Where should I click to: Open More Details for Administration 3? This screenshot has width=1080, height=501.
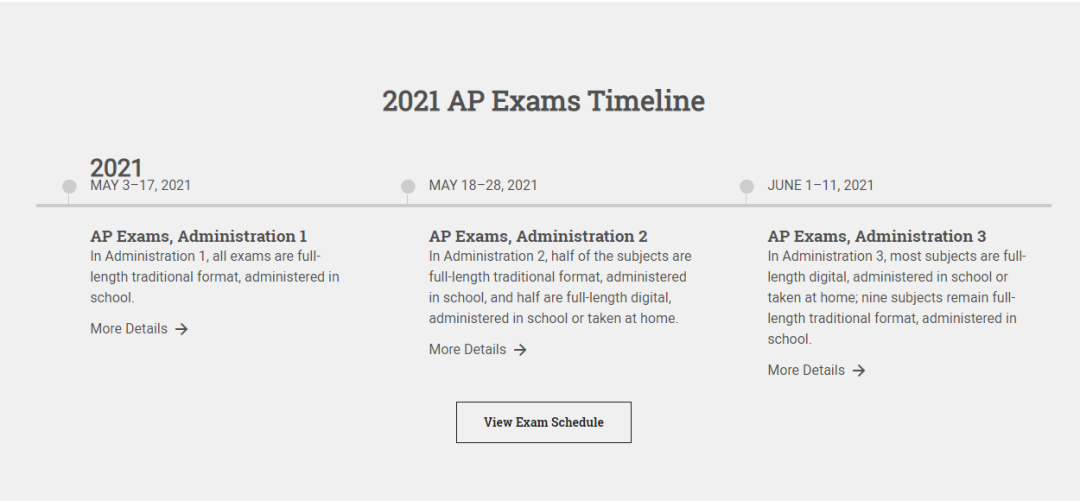point(816,370)
